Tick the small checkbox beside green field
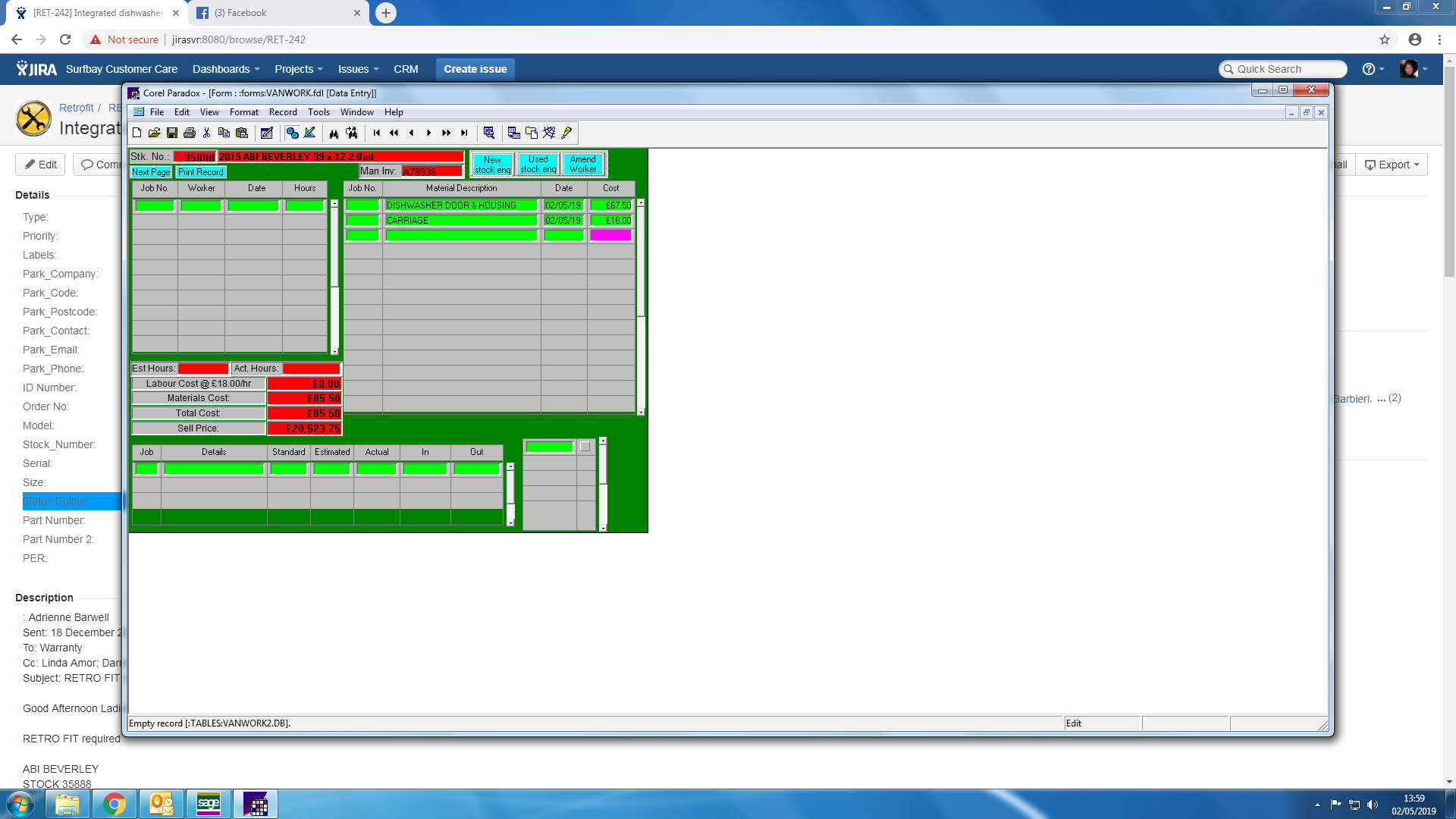This screenshot has height=819, width=1456. [x=585, y=447]
